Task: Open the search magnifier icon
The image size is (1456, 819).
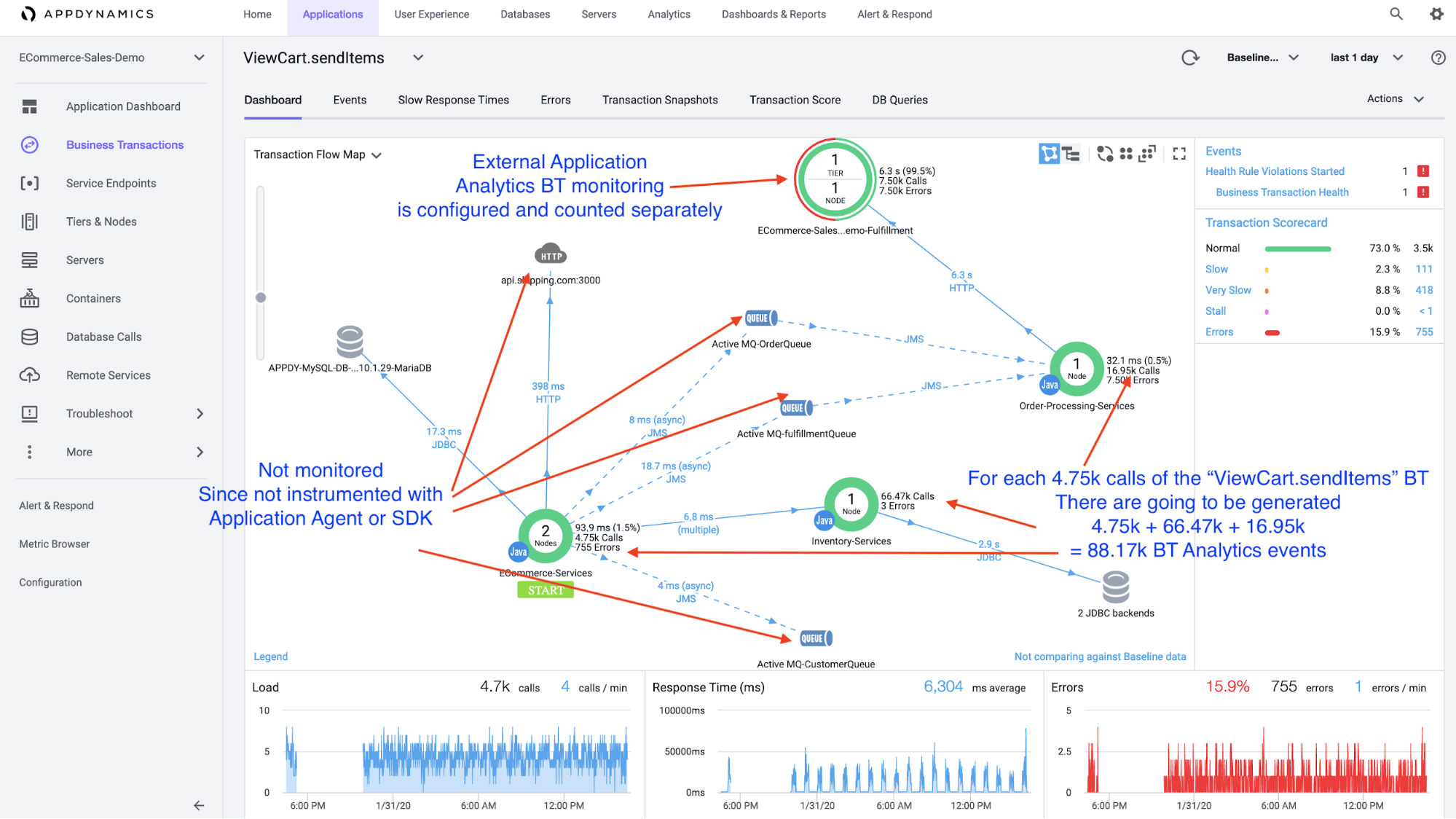Action: tap(1396, 14)
